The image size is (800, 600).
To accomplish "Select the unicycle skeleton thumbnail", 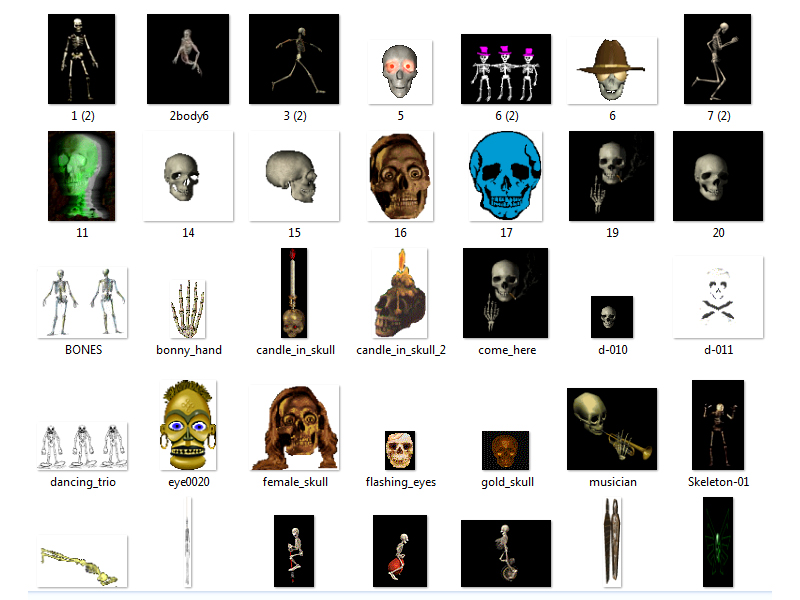I will 506,554.
